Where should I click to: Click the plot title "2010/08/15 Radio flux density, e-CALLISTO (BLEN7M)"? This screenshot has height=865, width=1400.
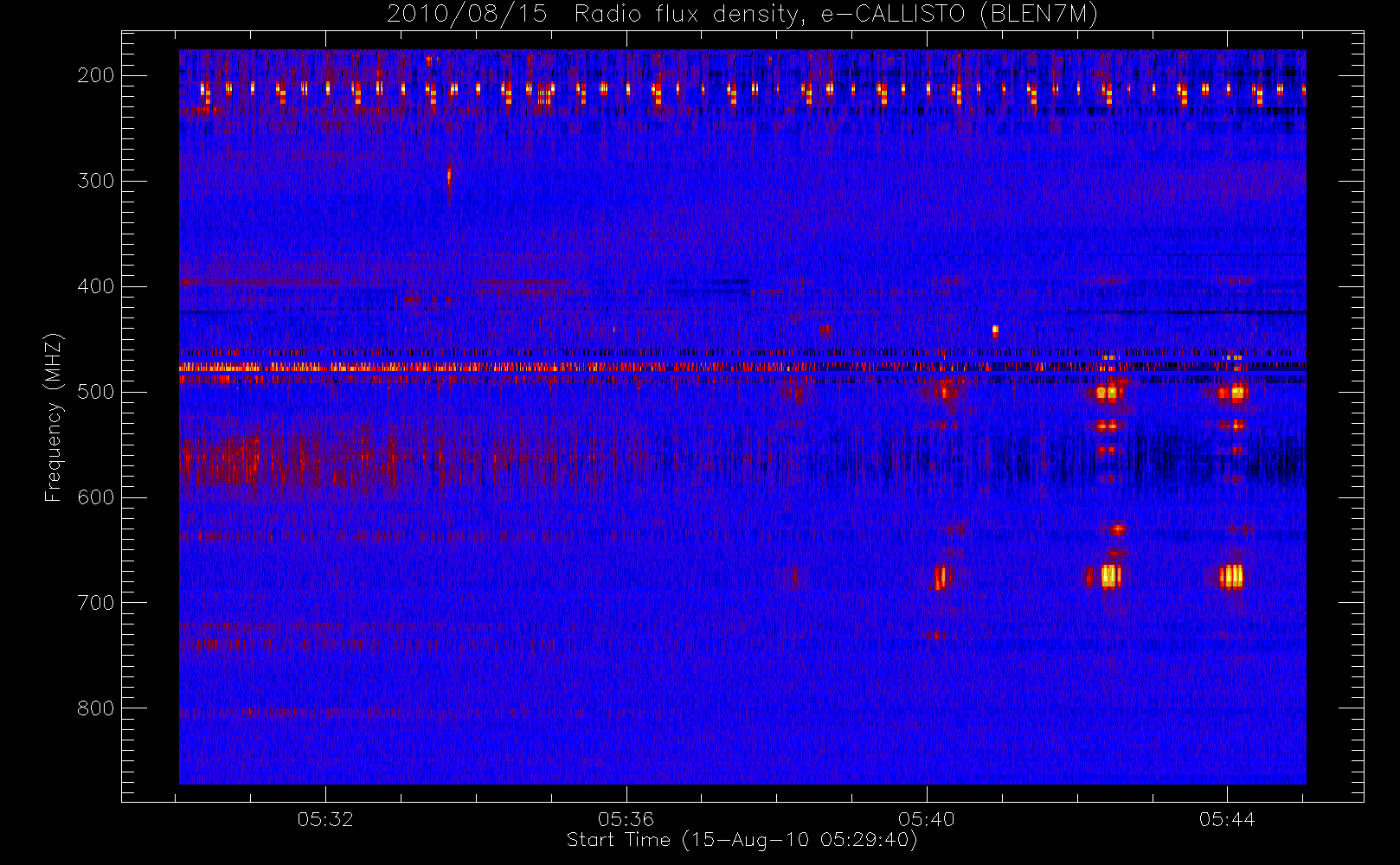point(742,15)
